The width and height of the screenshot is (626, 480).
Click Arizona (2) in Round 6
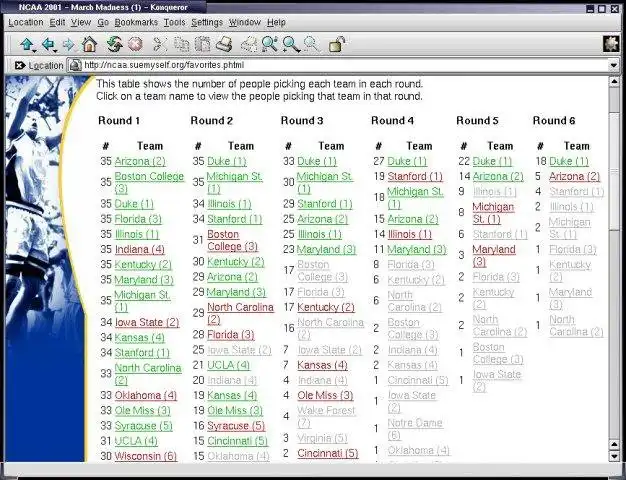(x=574, y=177)
